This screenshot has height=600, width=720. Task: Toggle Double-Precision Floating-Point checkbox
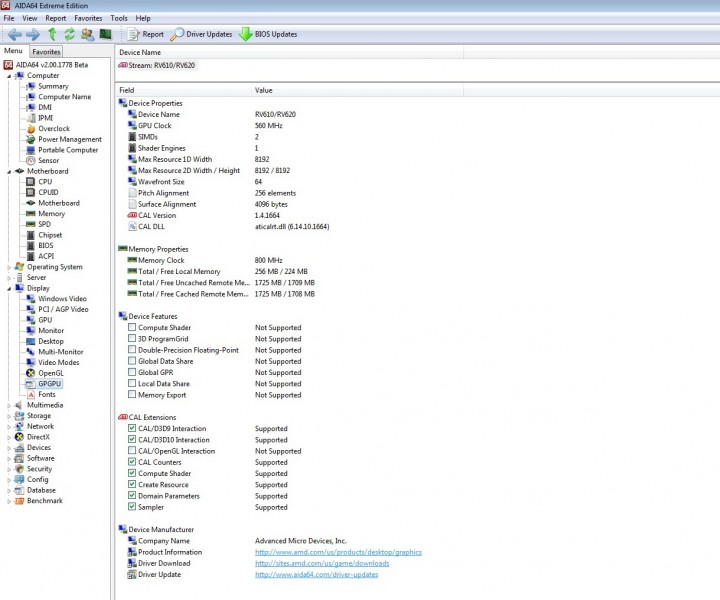[x=132, y=350]
